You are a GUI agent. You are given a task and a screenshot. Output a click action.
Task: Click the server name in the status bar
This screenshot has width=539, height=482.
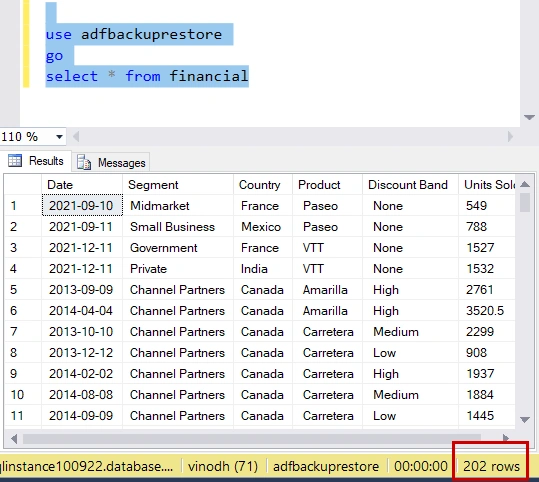tap(87, 466)
